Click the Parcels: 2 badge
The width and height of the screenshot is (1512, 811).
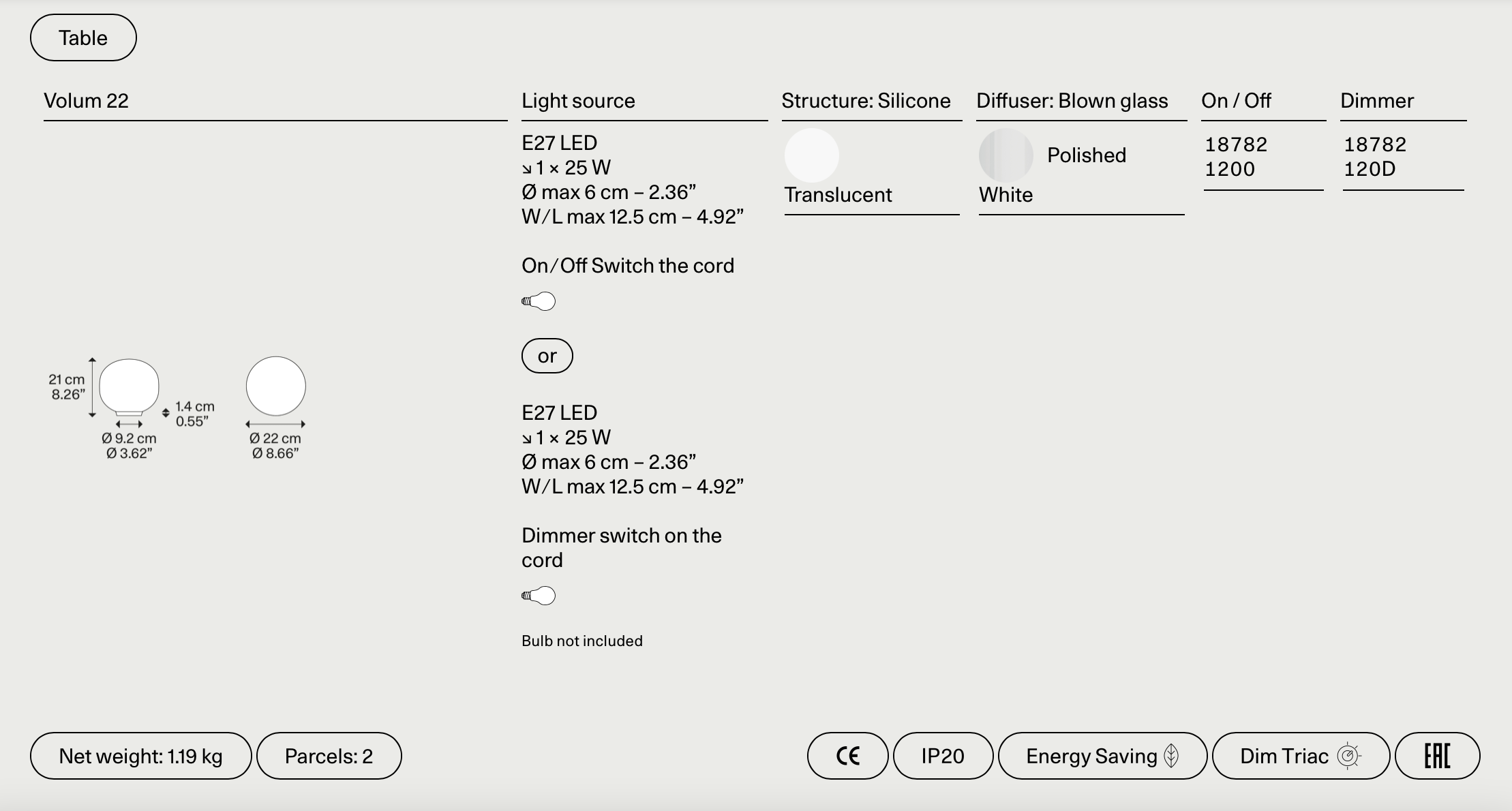coord(329,756)
